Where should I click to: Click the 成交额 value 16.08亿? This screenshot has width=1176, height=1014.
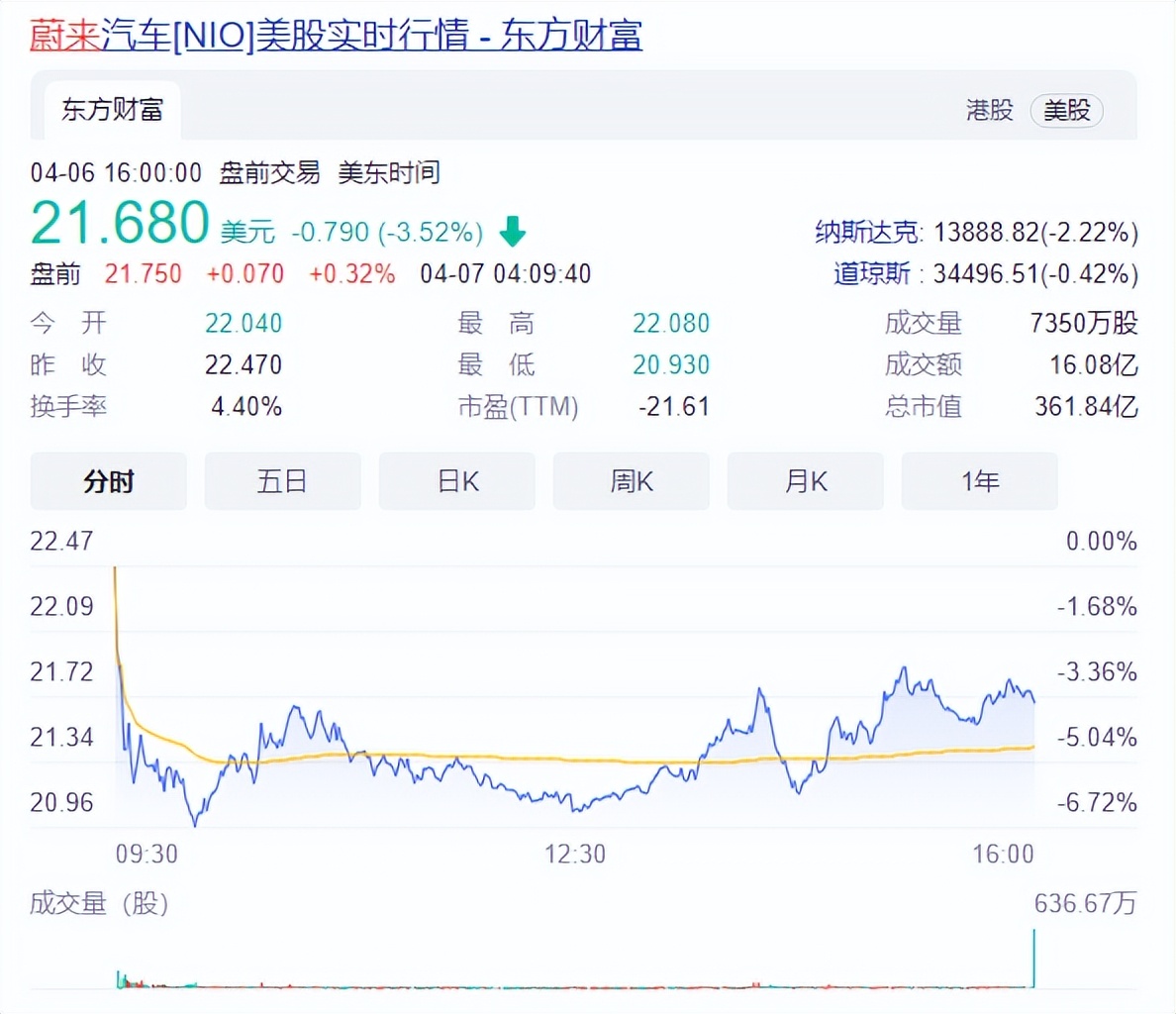(1094, 365)
